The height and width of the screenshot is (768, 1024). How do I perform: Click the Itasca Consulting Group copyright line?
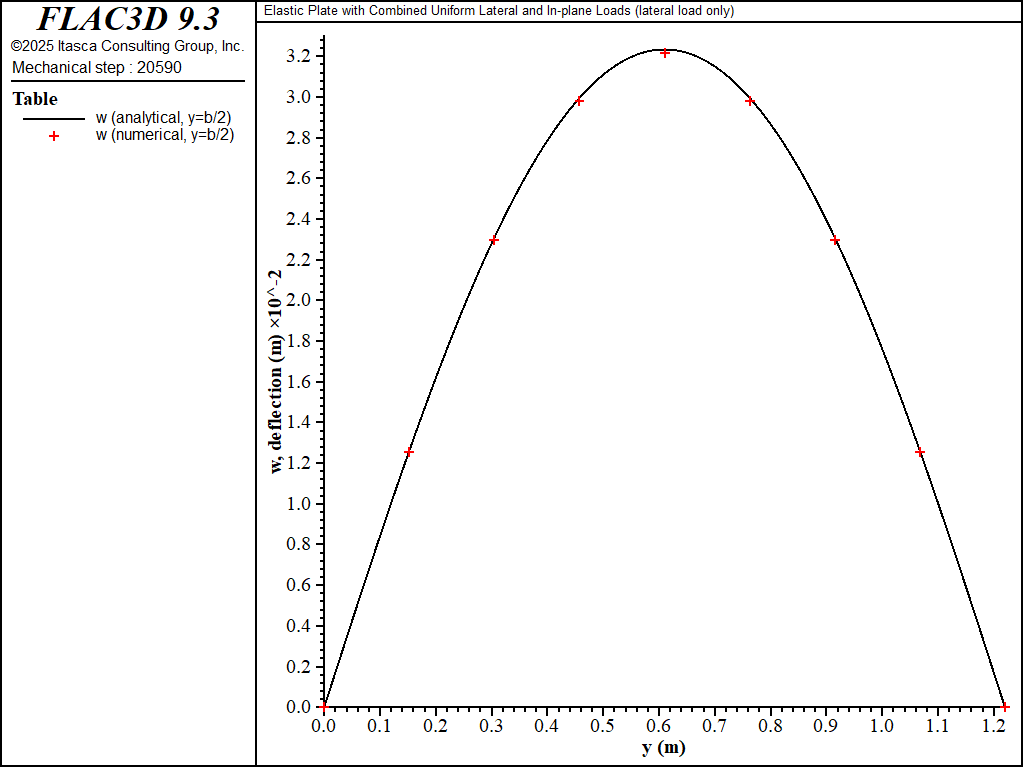click(x=127, y=46)
